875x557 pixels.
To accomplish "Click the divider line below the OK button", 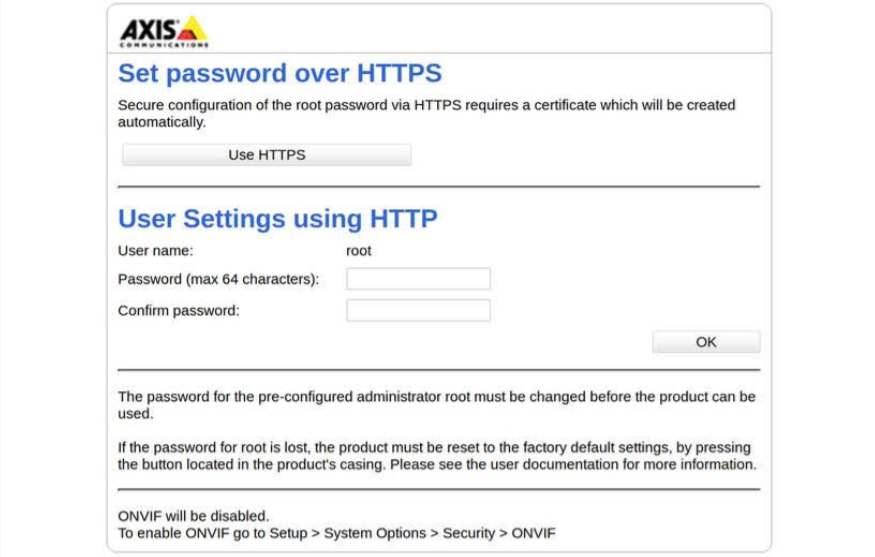I will [x=438, y=370].
